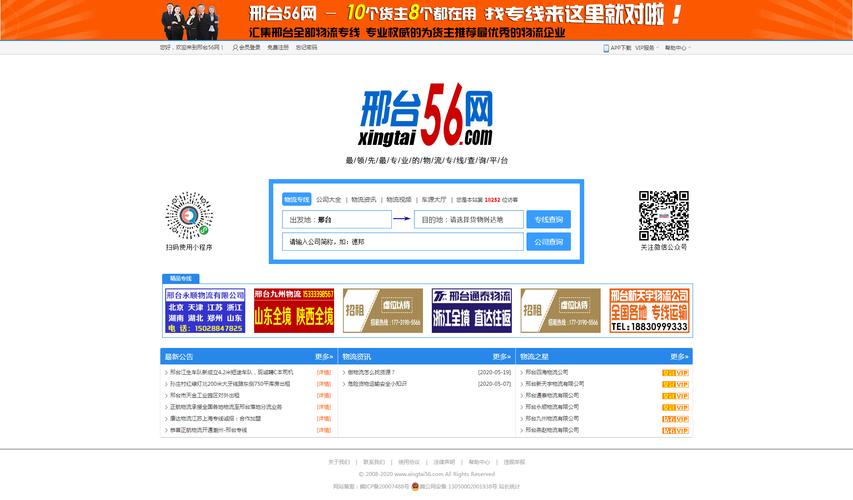Click the 忘记密码 link
This screenshot has width=853, height=500.
pos(306,48)
